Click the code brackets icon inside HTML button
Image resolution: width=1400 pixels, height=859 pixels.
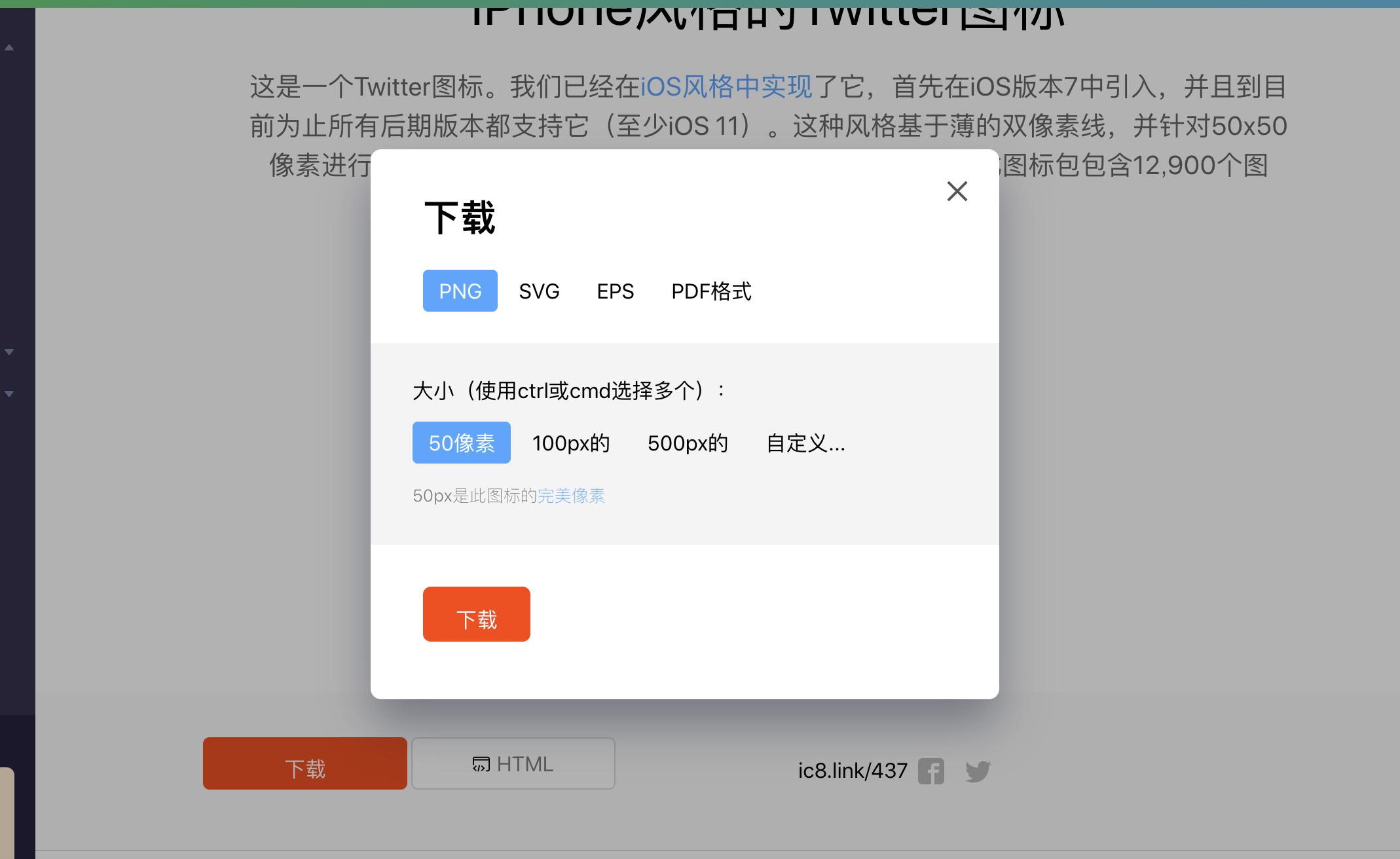(x=480, y=763)
